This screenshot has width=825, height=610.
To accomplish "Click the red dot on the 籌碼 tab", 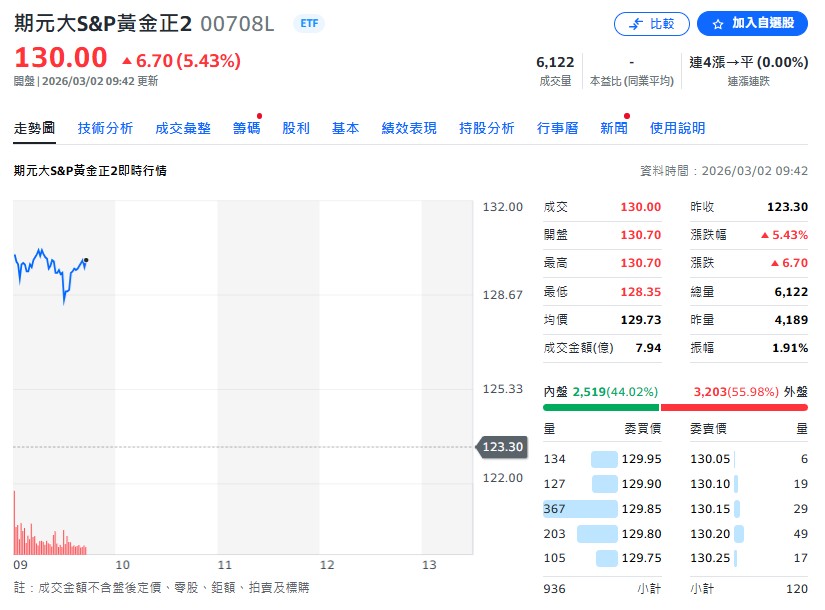I will [x=258, y=116].
